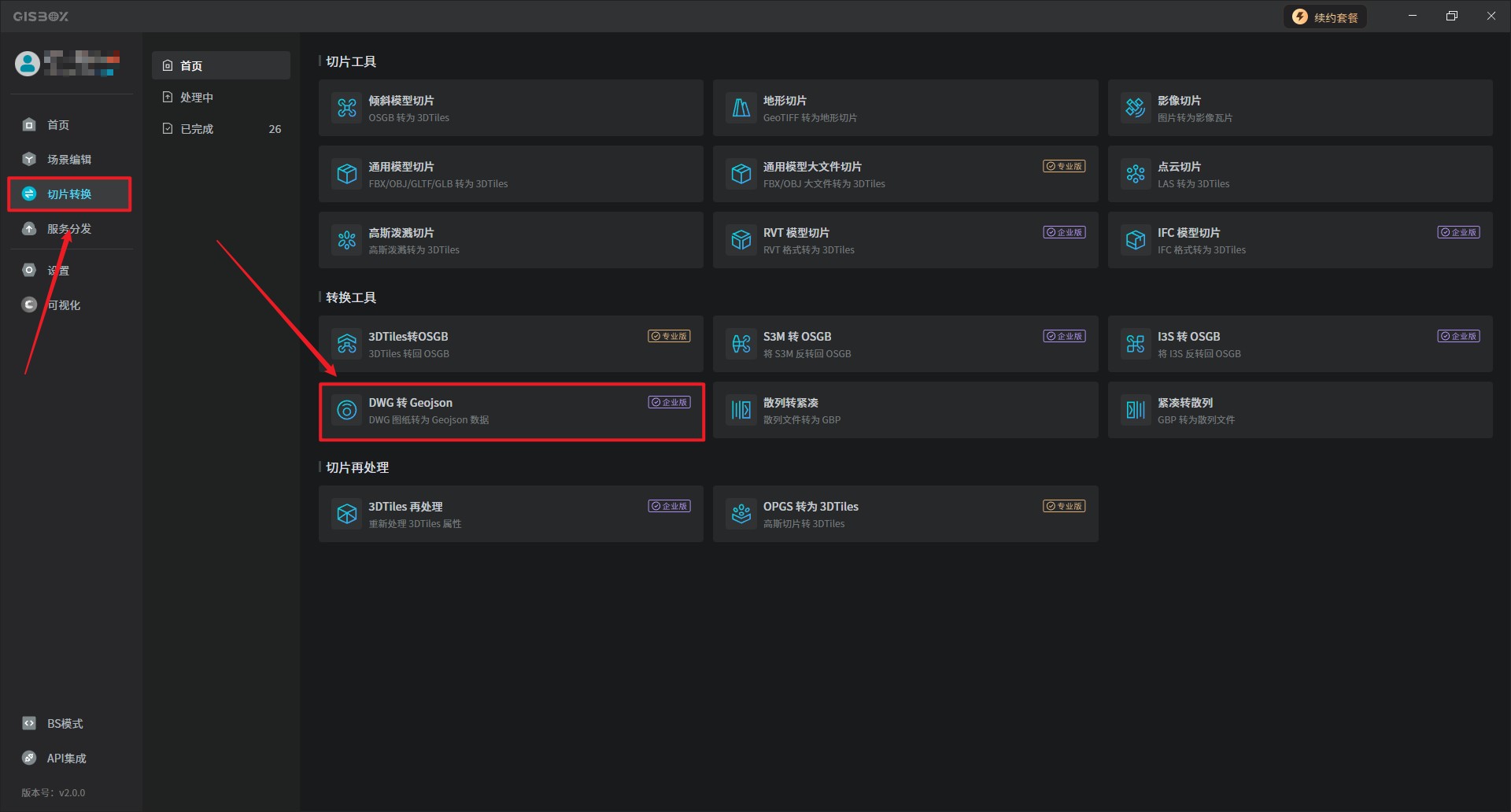This screenshot has height=812, width=1511.
Task: Click the 续约套餐 renewal button
Action: 1326,17
